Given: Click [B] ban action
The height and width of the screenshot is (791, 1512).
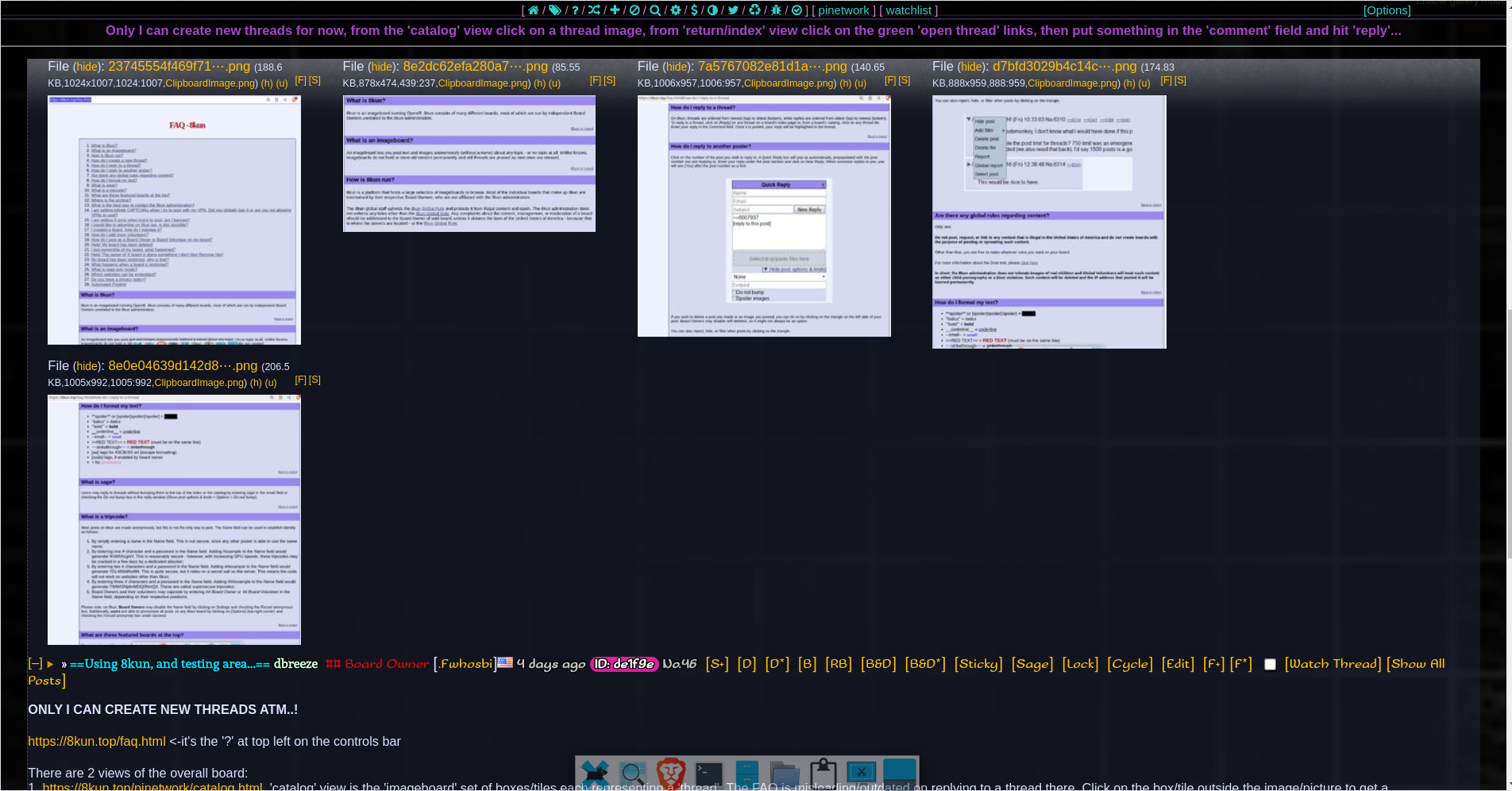Looking at the screenshot, I should [x=807, y=664].
